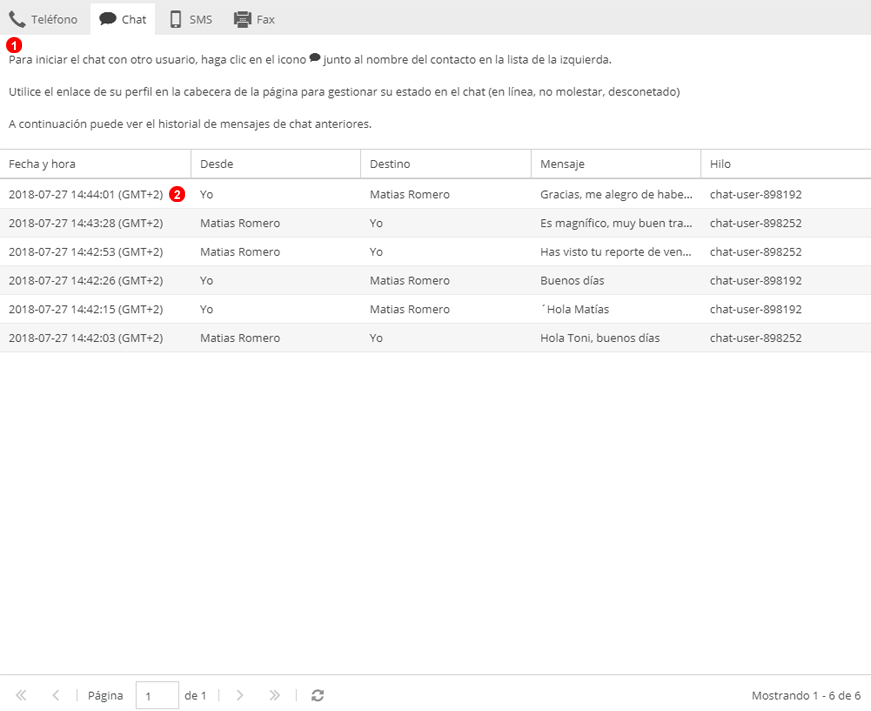Jump to the last page arrow
The image size is (871, 711).
click(x=275, y=695)
